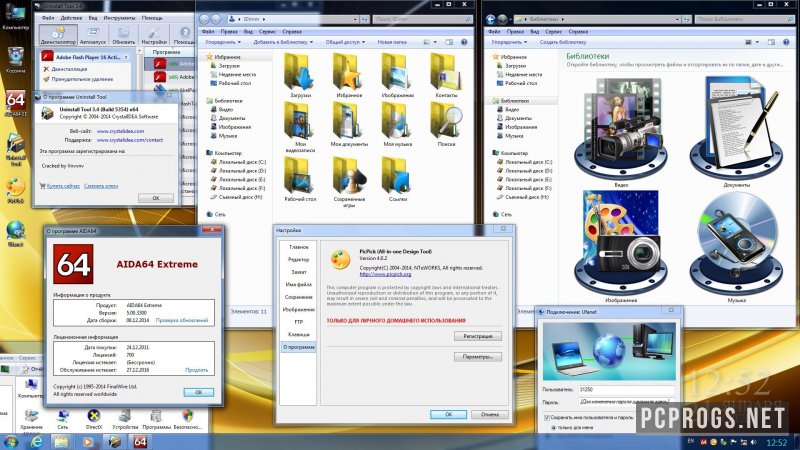The image size is (800, 450).
Task: Click the DirectX icon in AIDA64 window
Action: coord(93,419)
